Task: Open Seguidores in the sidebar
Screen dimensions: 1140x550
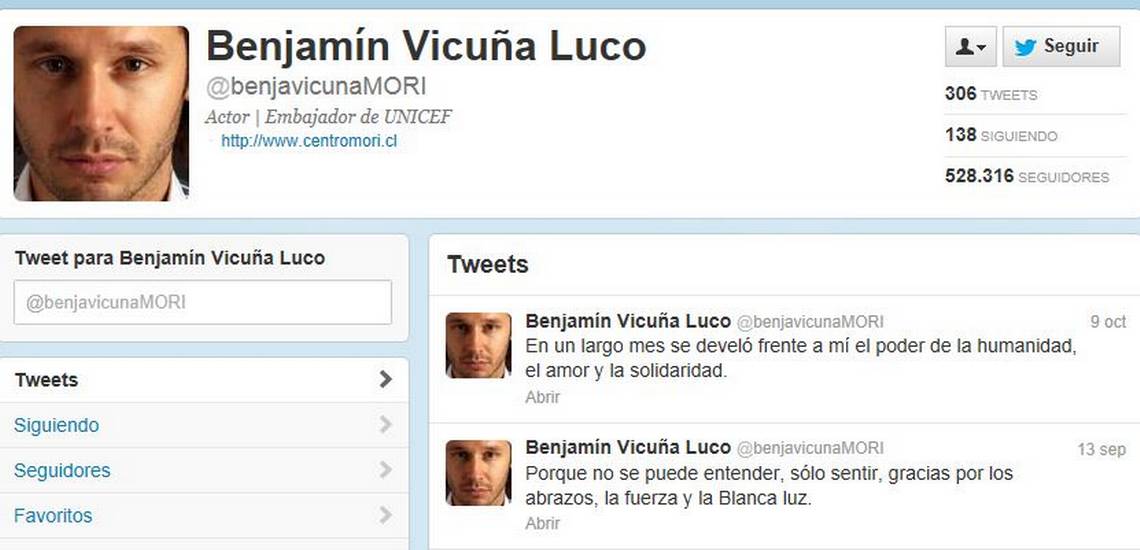Action: click(204, 471)
